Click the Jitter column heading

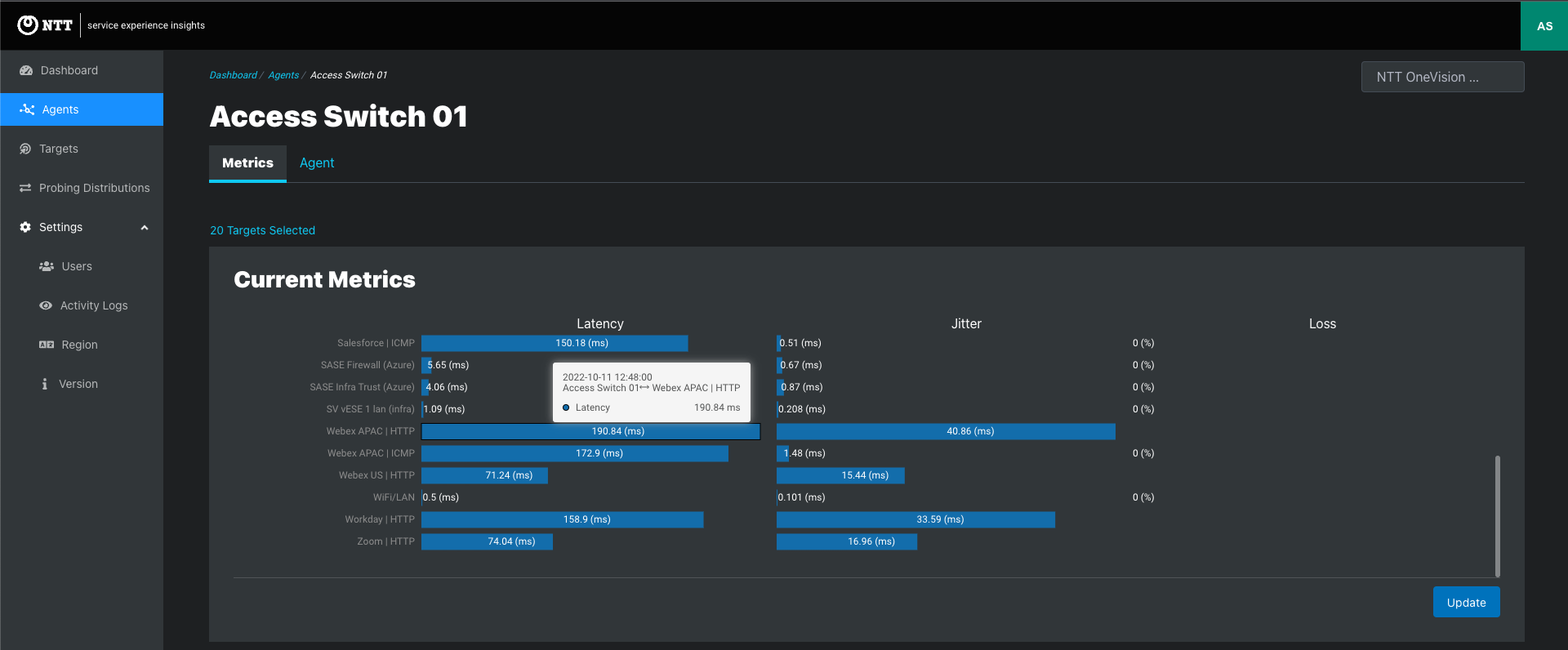tap(966, 323)
